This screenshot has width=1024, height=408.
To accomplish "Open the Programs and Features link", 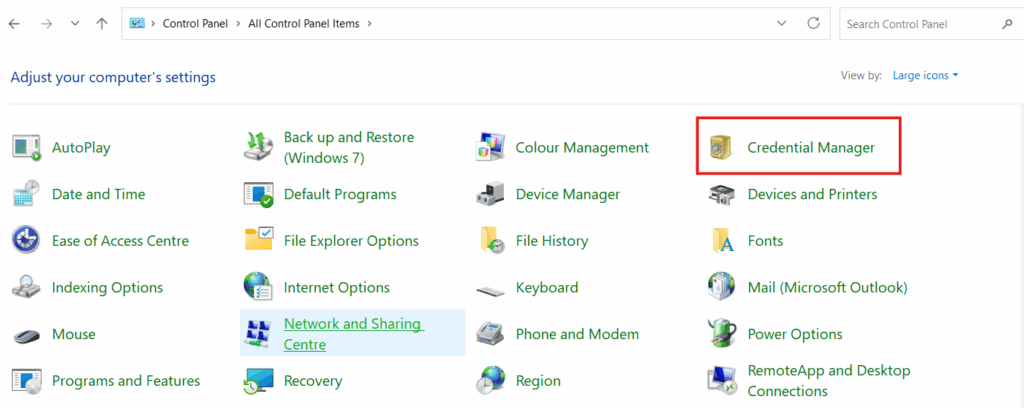I will pos(126,381).
